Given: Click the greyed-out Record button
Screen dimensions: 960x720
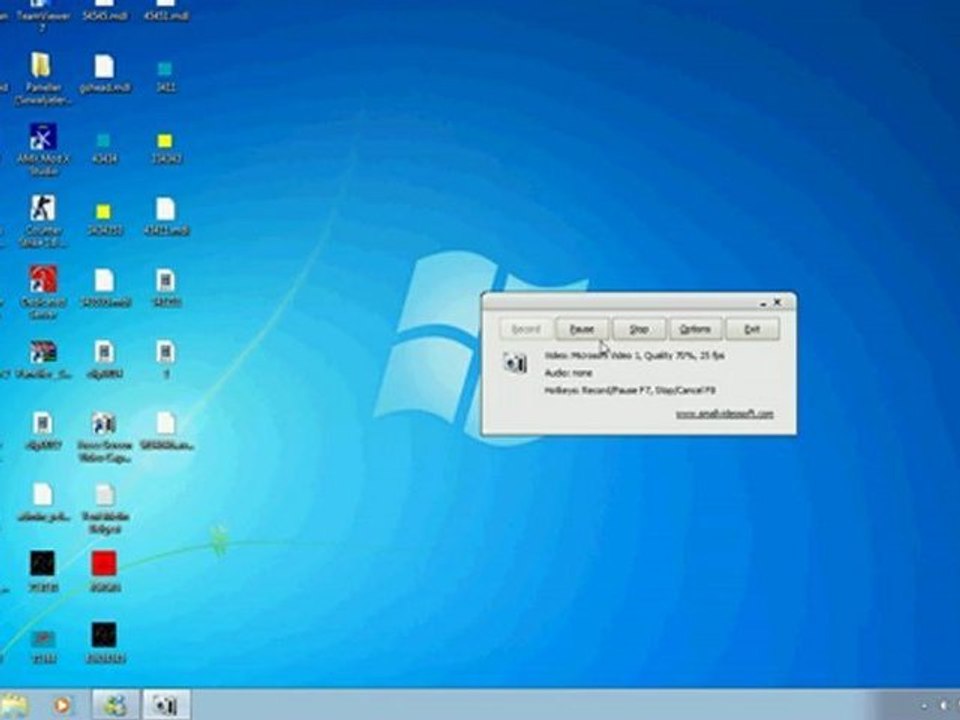Looking at the screenshot, I should [x=525, y=329].
